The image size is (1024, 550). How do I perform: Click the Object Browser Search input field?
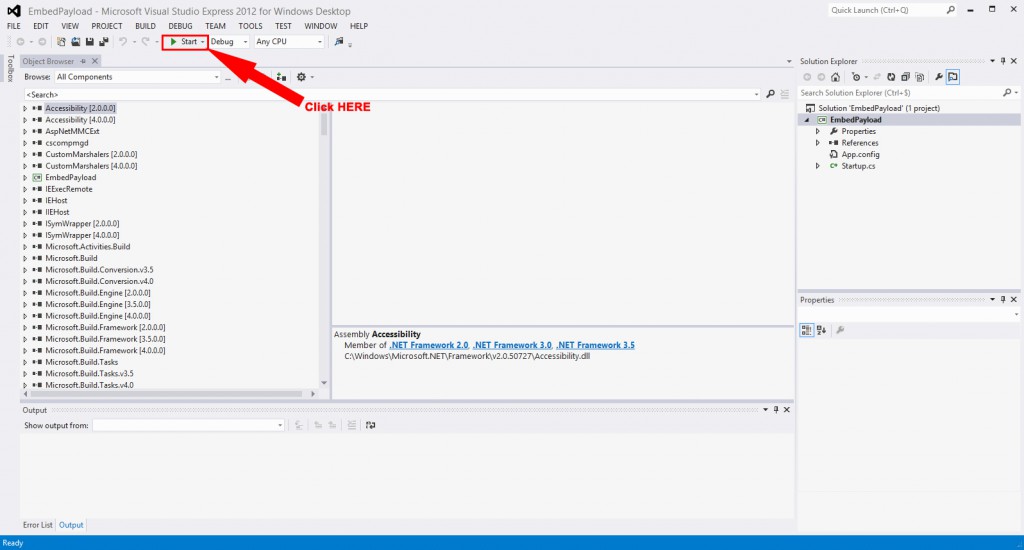[391, 95]
